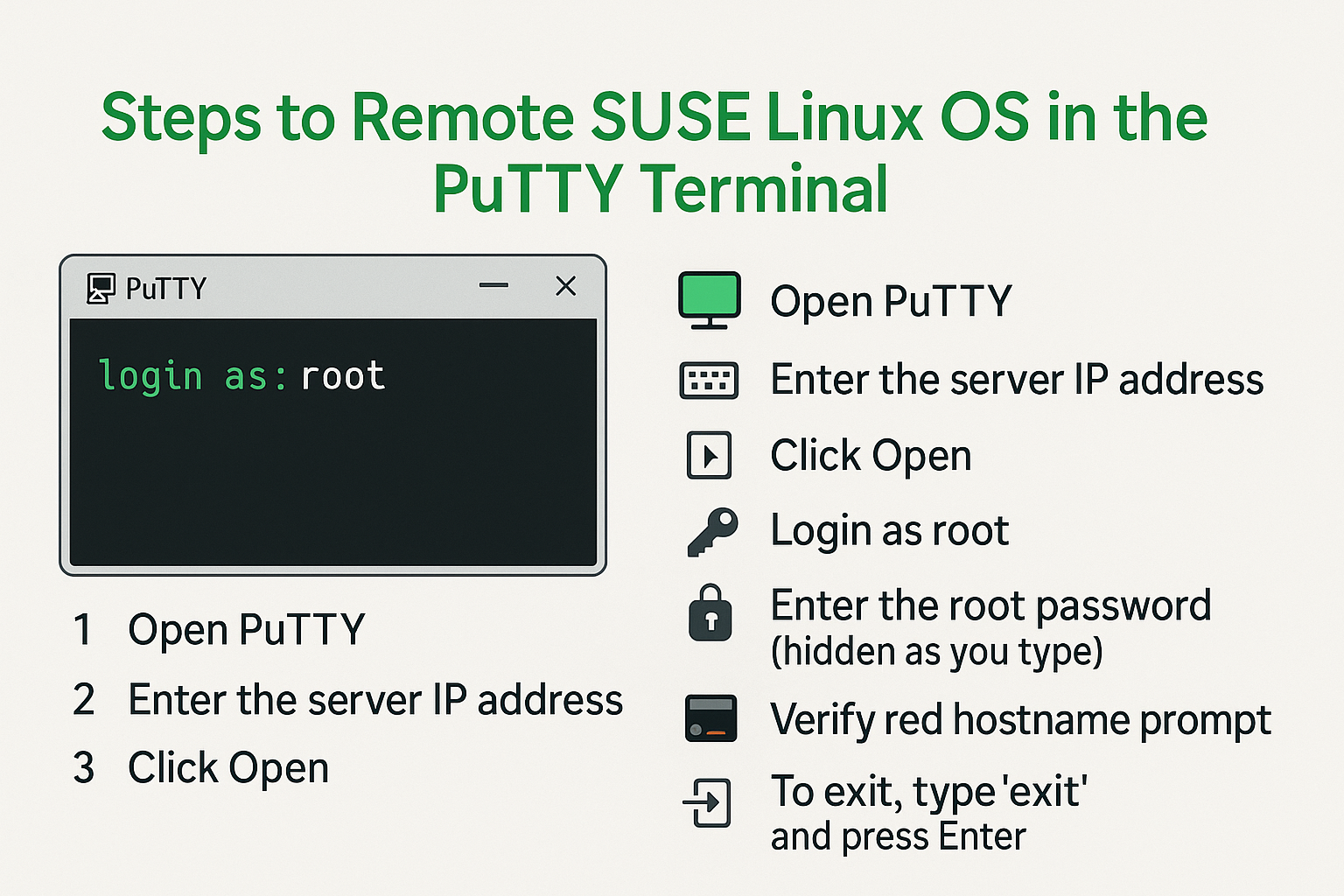Click the PuTTY app icon in title bar
This screenshot has height=896, width=1344.
point(101,288)
